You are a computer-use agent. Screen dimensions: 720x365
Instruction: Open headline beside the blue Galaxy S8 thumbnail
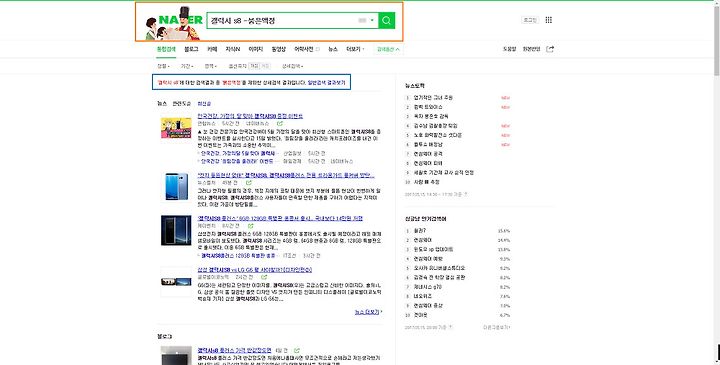click(x=286, y=175)
